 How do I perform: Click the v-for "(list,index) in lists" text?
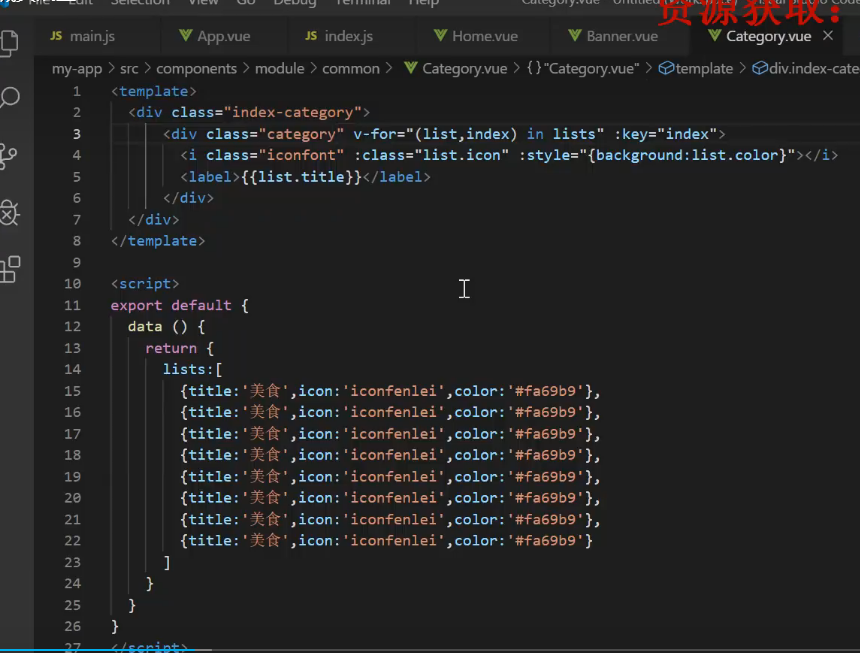pos(478,134)
